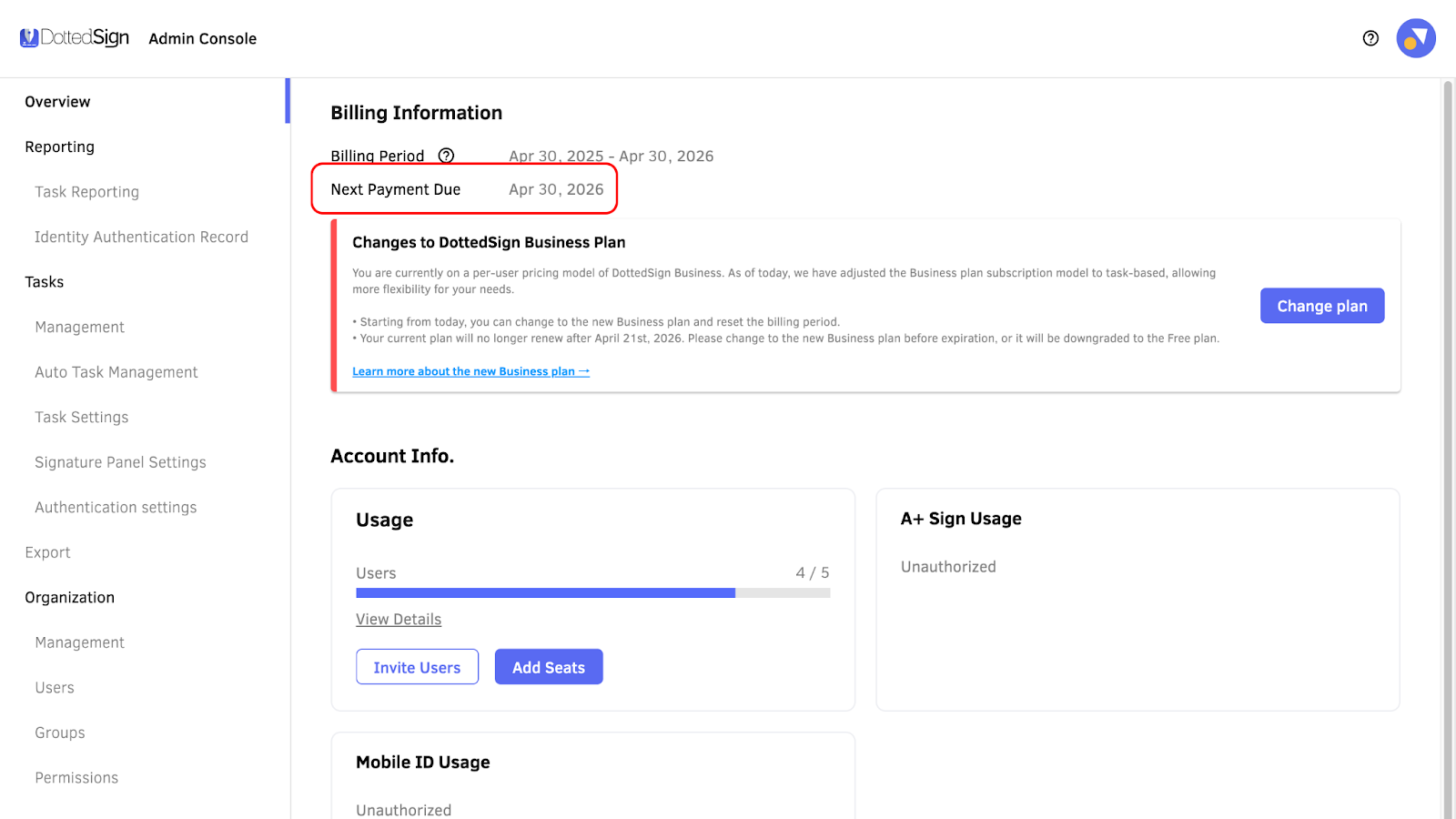Select Tasks section header

click(x=44, y=282)
